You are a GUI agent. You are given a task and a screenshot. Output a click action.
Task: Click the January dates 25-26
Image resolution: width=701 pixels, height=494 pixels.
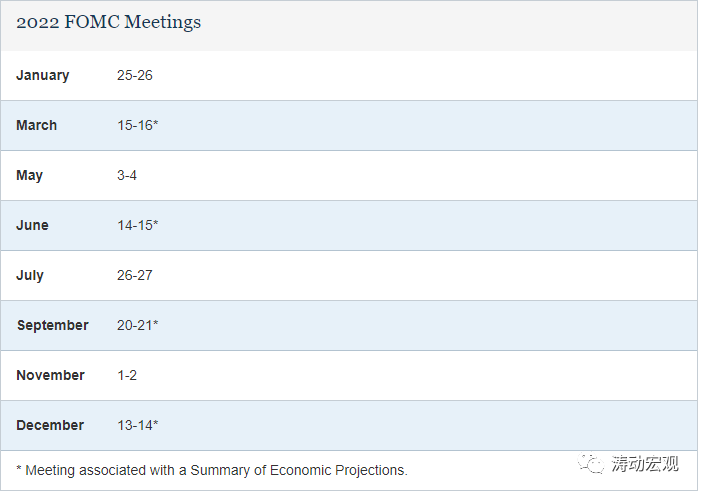tap(135, 75)
